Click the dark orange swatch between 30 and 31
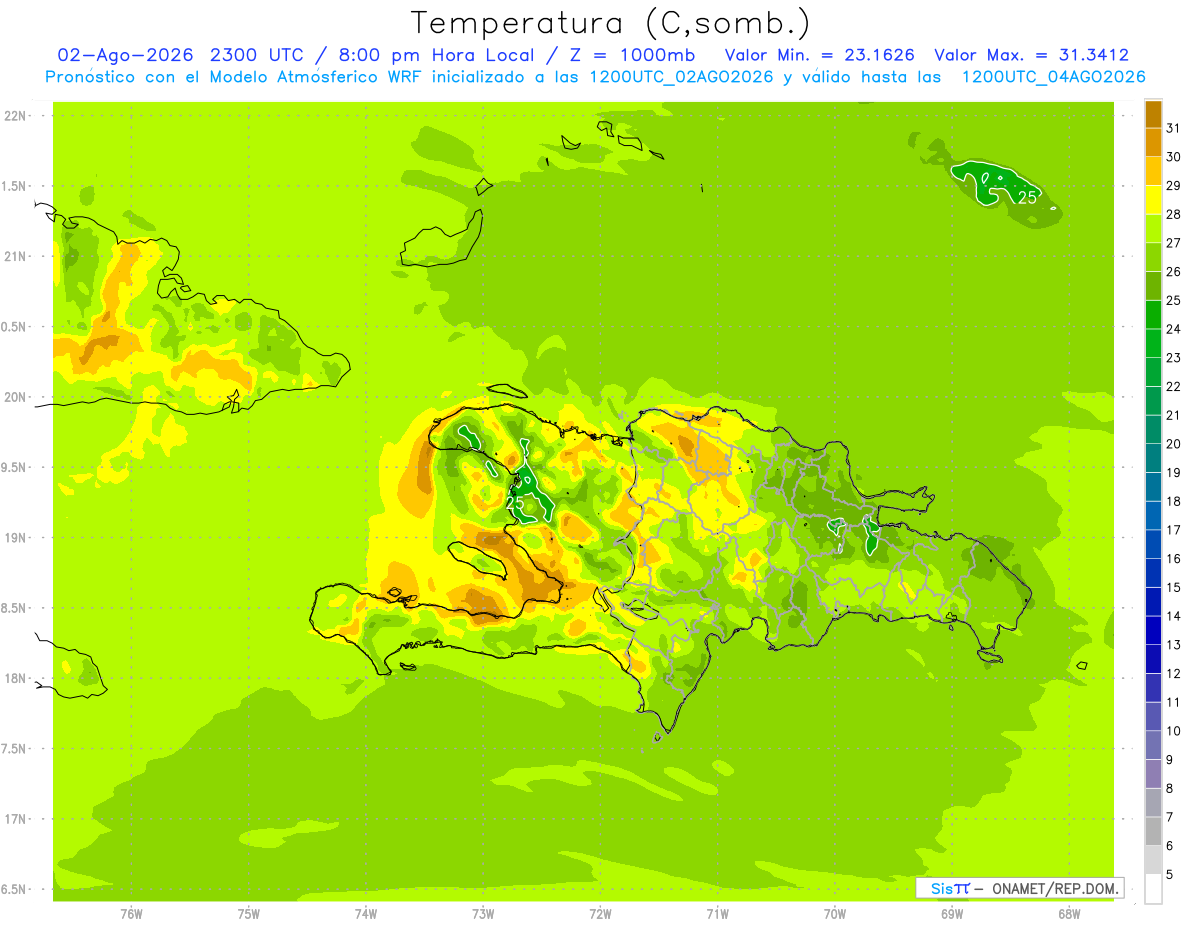This screenshot has width=1200, height=927. (x=1153, y=143)
